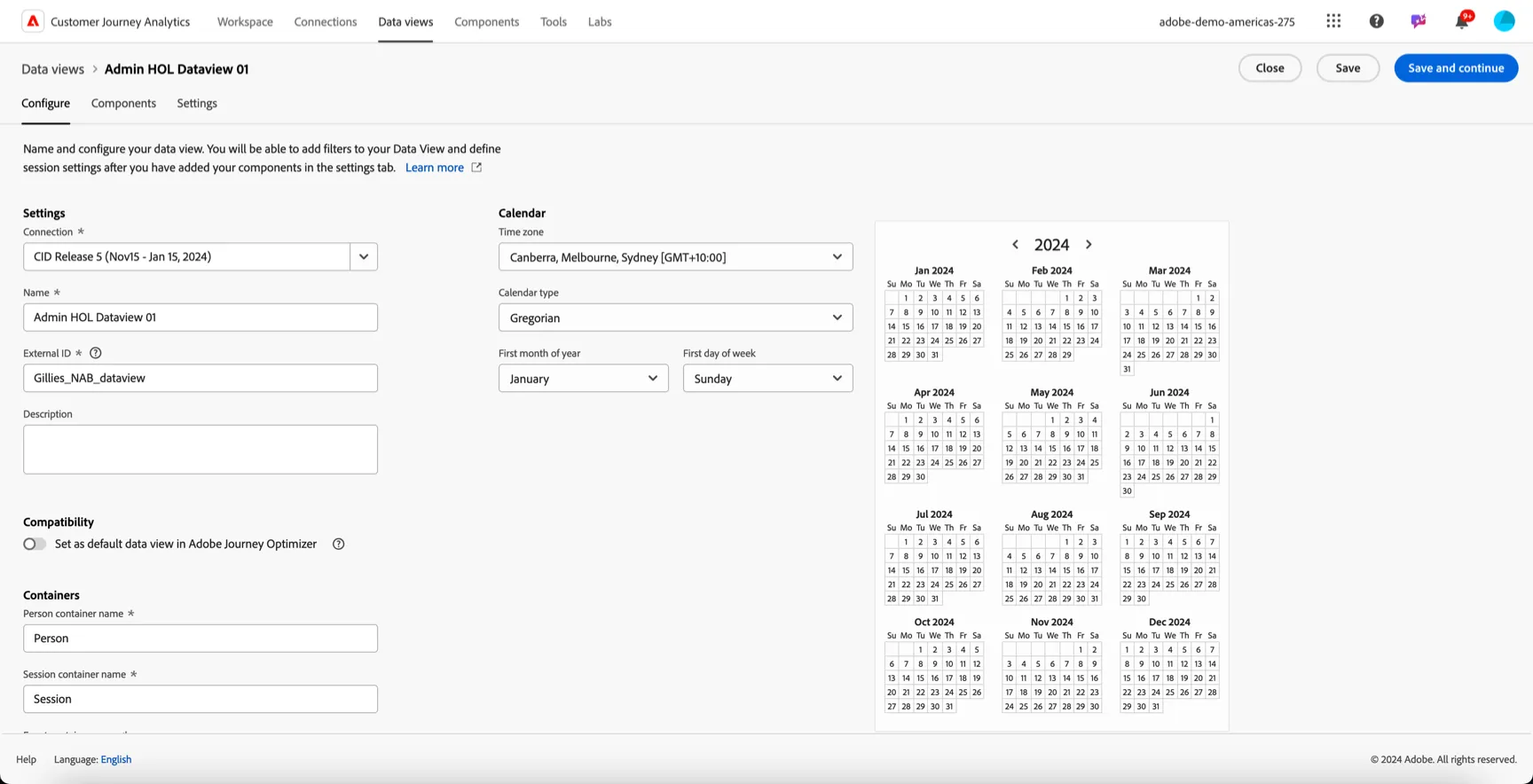Click the Session container name field
Screen dimensions: 1533x784
coord(200,699)
